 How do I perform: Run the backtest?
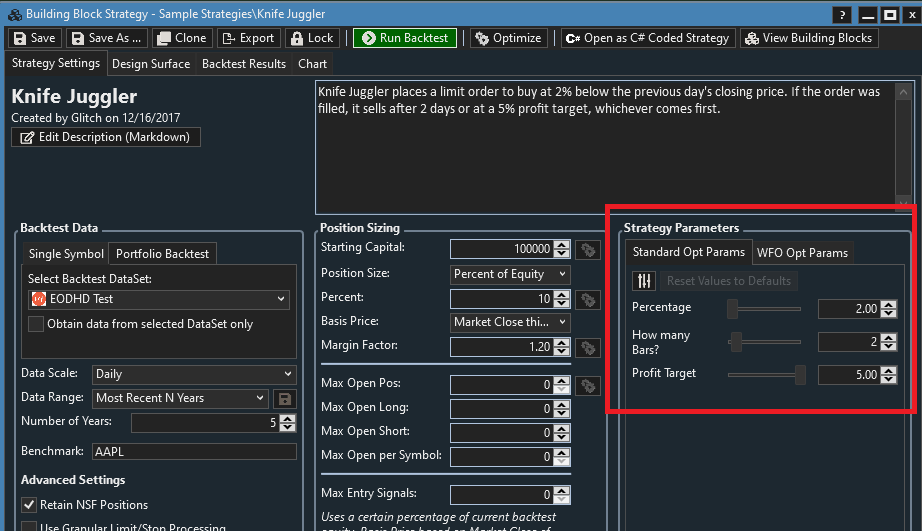pyautogui.click(x=404, y=38)
